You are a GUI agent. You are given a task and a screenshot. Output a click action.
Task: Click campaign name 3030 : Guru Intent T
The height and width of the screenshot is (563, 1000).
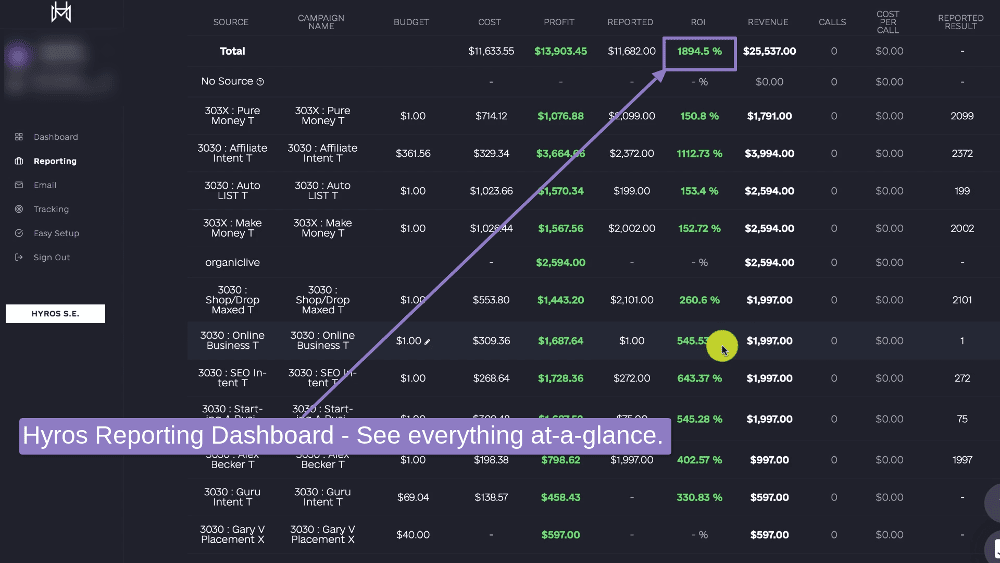322,497
